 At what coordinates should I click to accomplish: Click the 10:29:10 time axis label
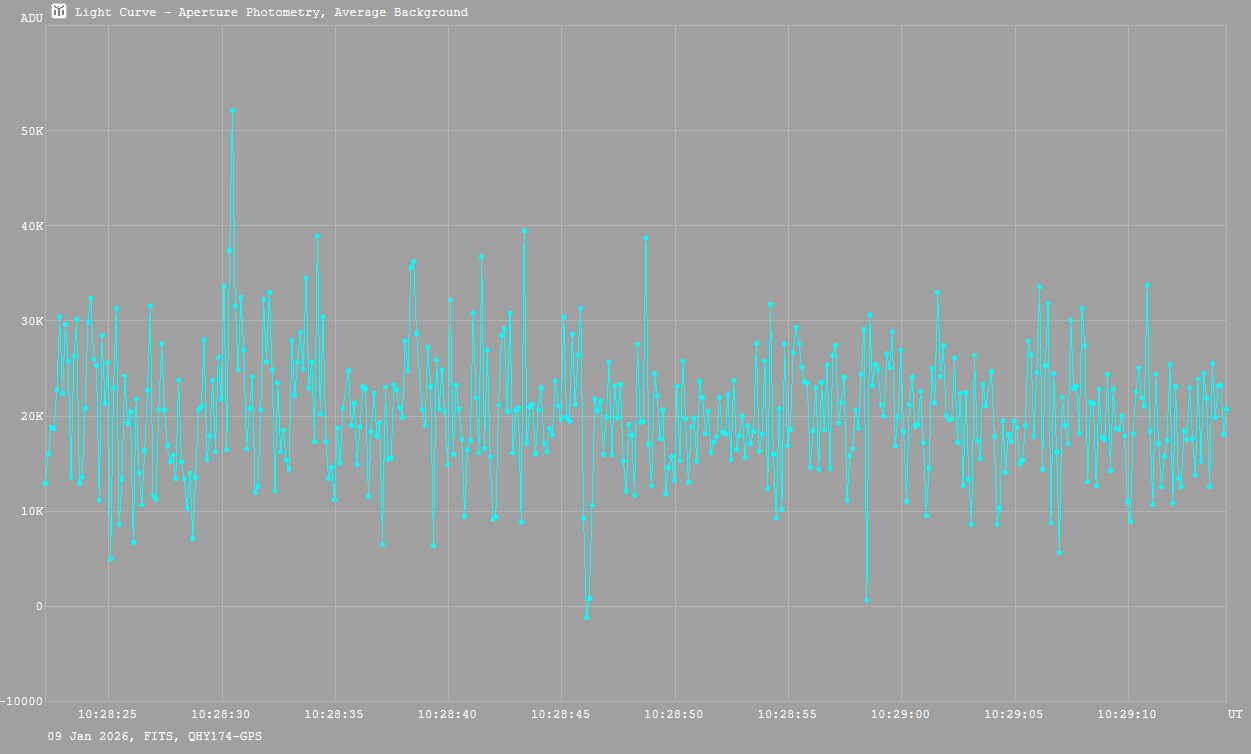pyautogui.click(x=1128, y=715)
